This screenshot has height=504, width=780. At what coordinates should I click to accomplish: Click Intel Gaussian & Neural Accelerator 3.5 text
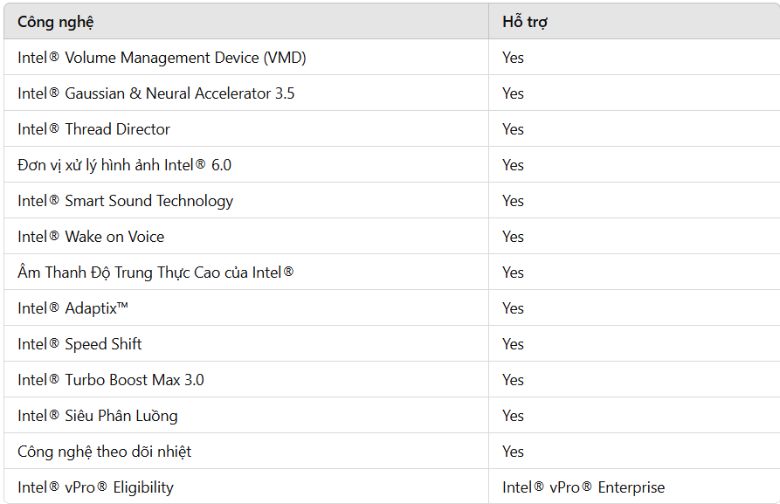coord(155,94)
